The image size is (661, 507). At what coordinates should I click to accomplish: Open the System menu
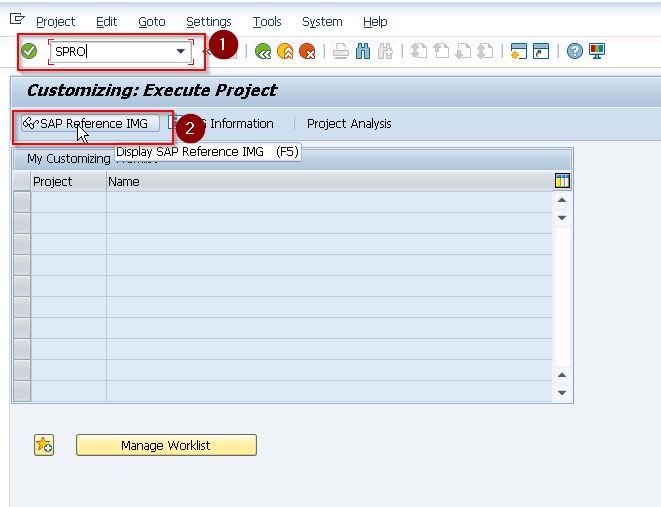click(x=322, y=21)
